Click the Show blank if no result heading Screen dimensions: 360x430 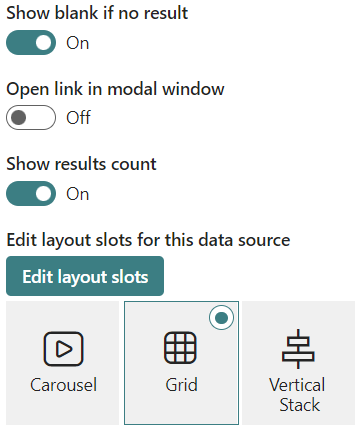click(97, 13)
